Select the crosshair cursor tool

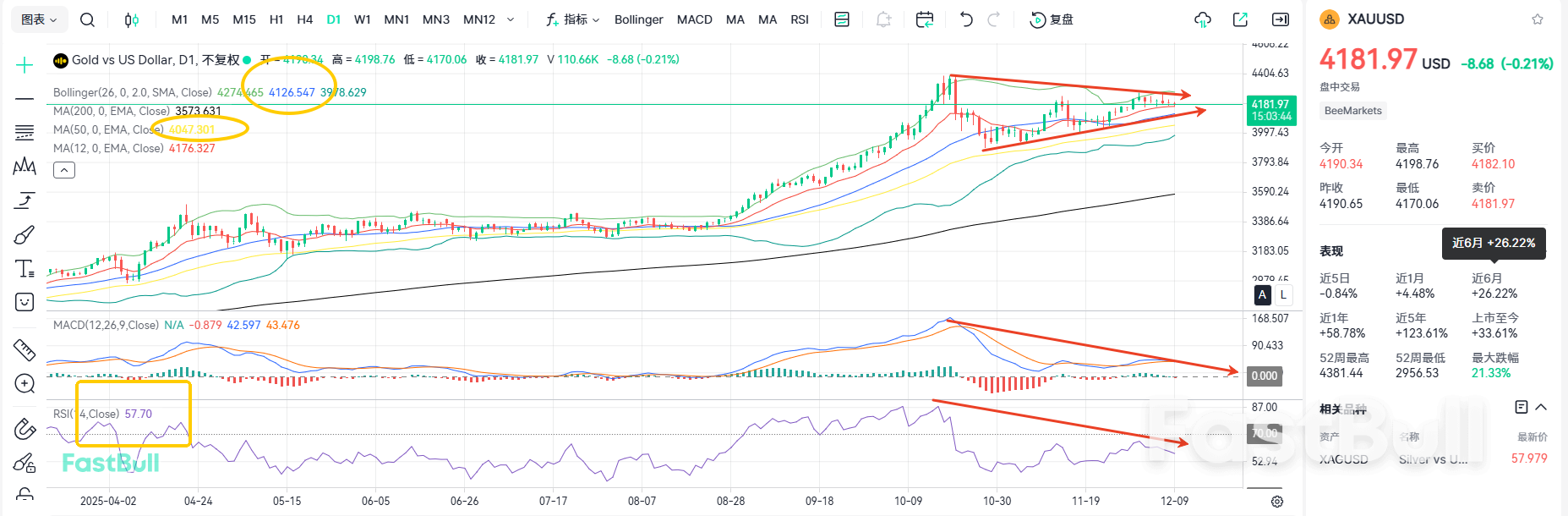coord(25,65)
